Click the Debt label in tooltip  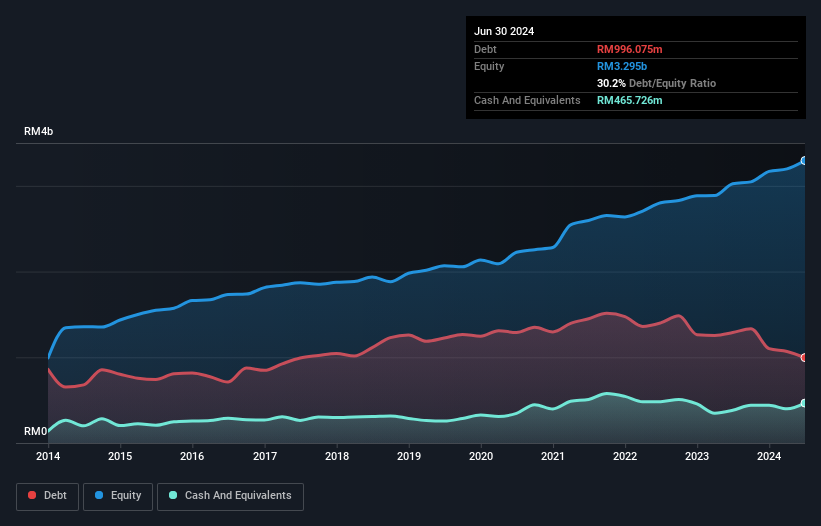coord(485,49)
